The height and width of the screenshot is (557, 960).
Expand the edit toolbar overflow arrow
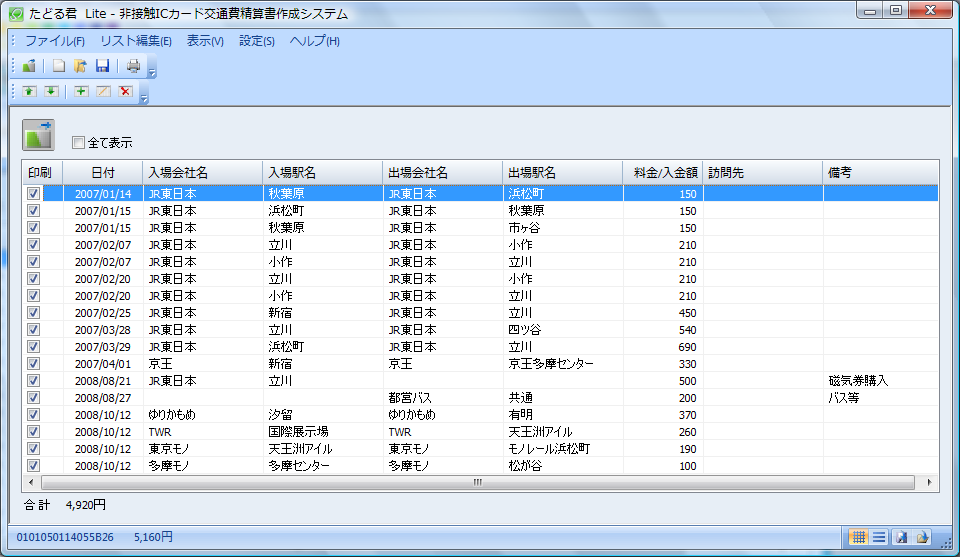pos(144,97)
